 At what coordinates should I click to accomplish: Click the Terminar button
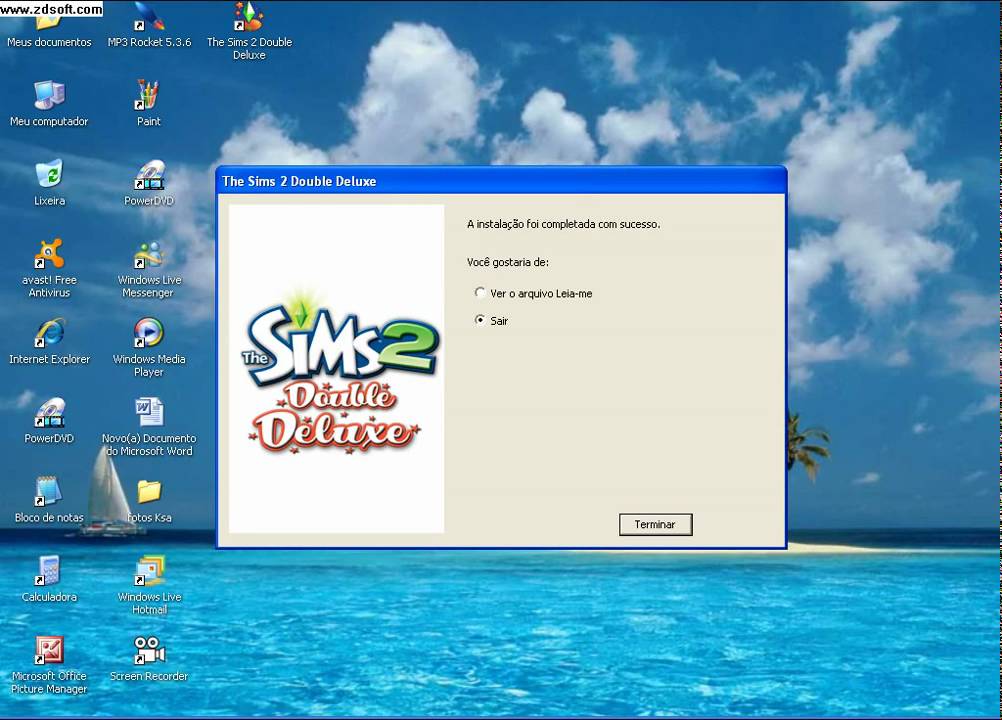pos(656,525)
